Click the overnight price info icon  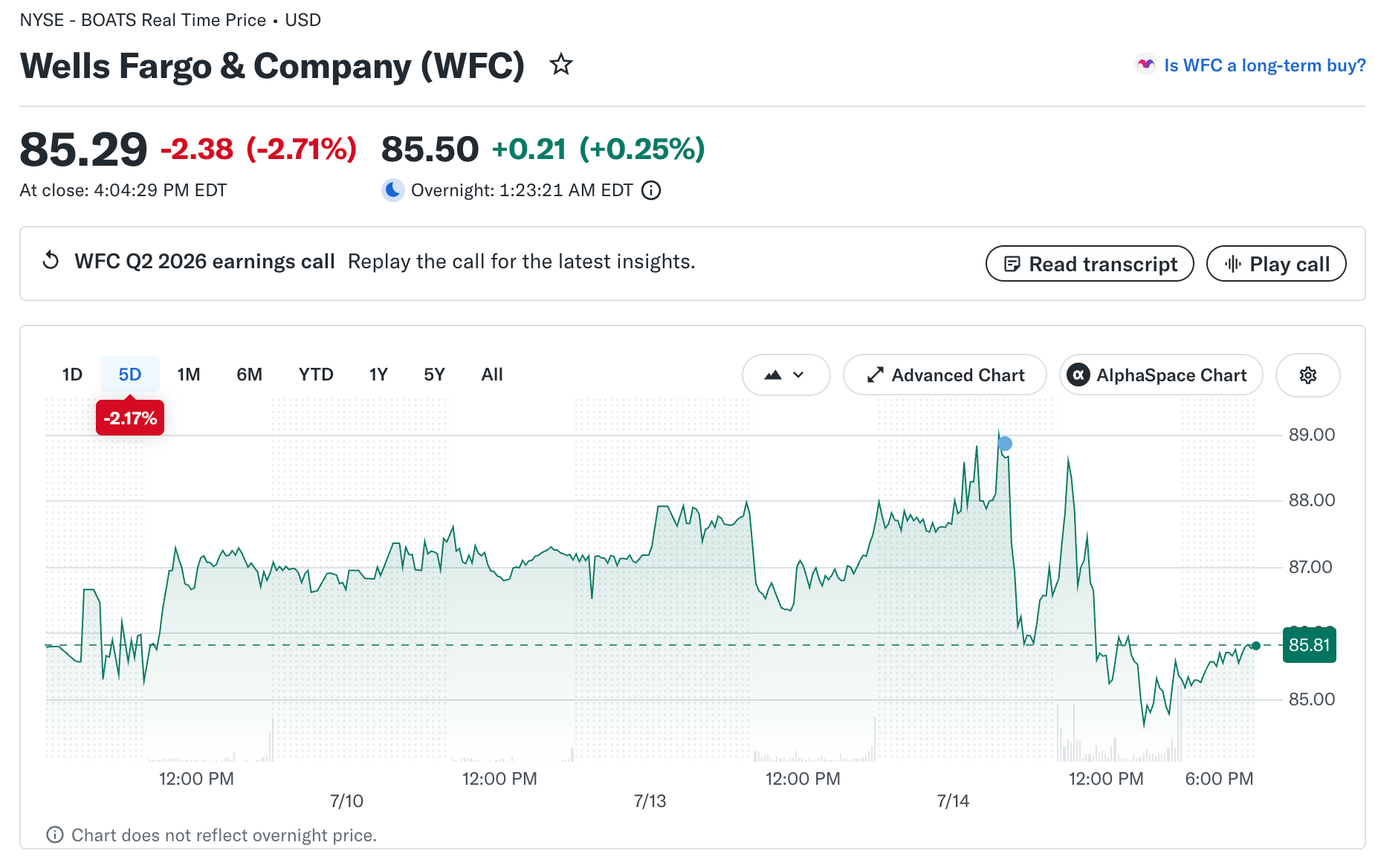pyautogui.click(x=651, y=191)
